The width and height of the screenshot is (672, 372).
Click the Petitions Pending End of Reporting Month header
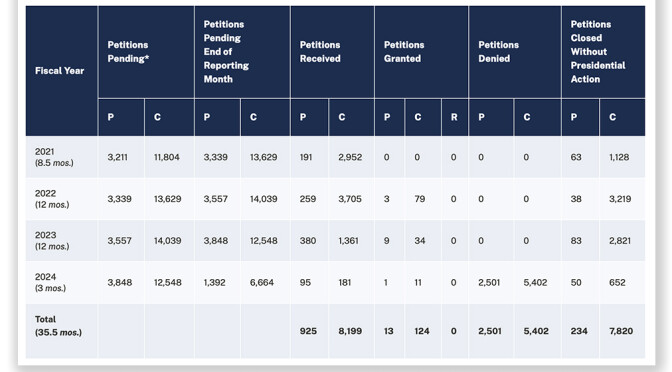tap(242, 52)
